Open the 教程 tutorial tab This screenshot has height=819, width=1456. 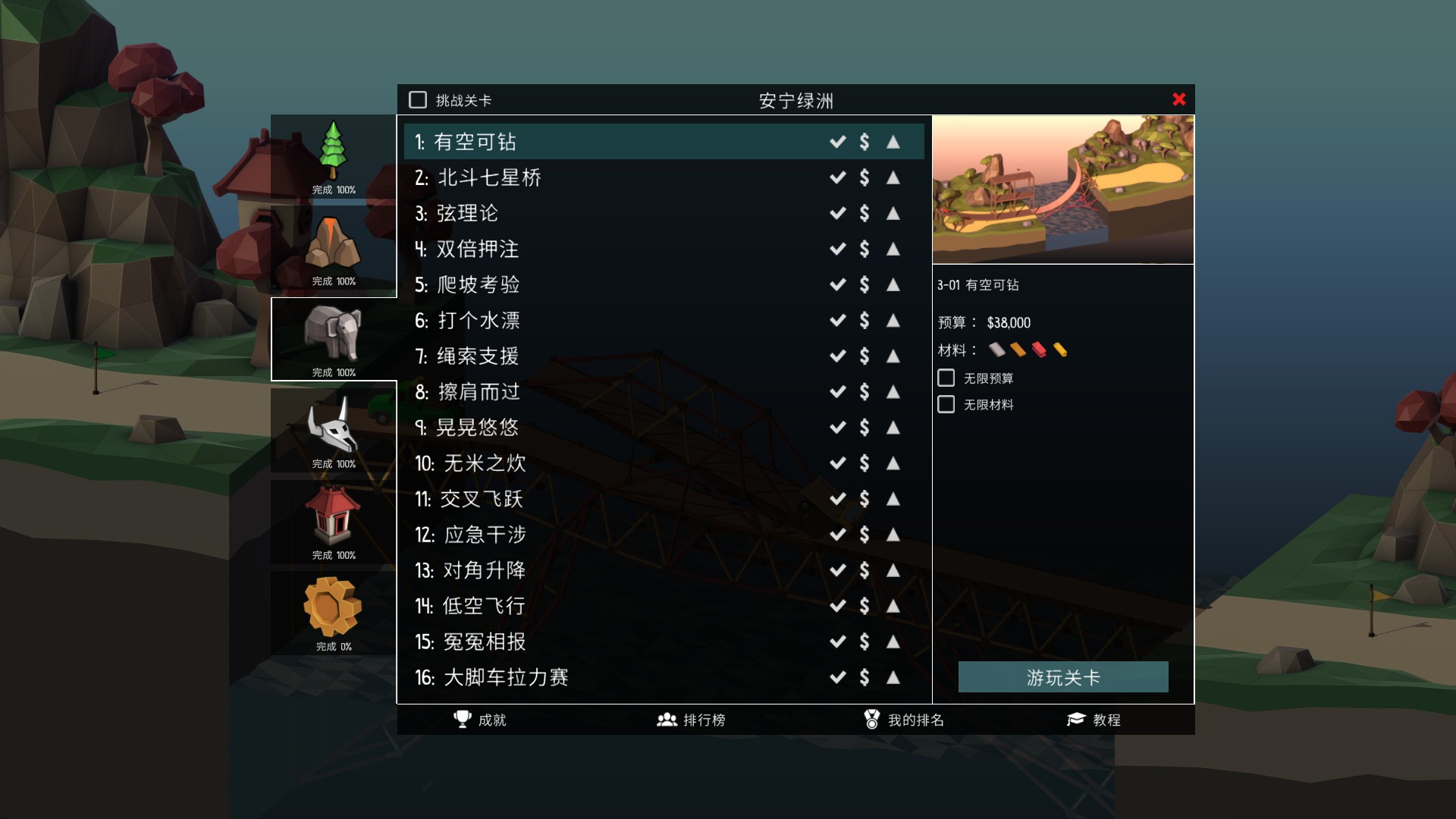point(1094,720)
